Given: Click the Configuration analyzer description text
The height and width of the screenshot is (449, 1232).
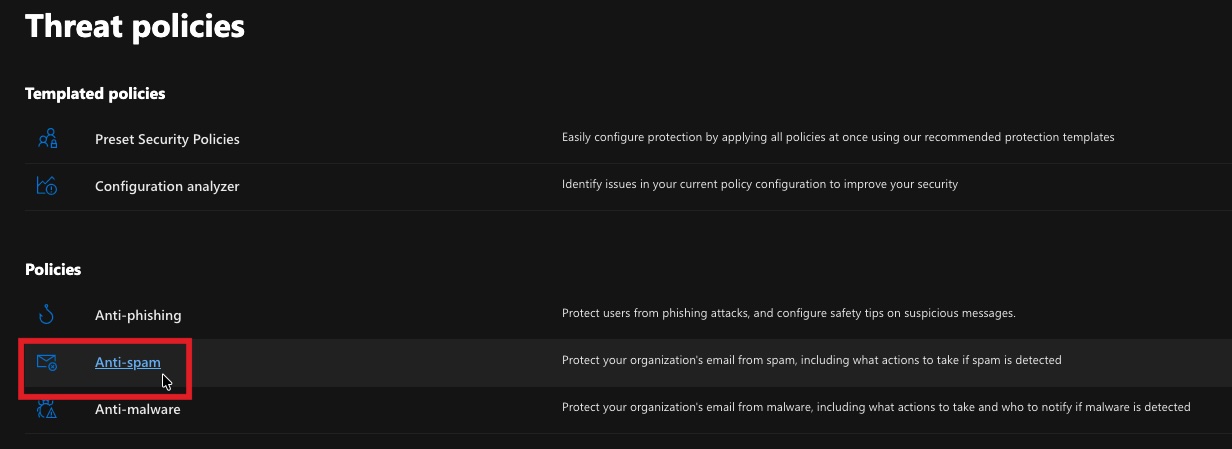Looking at the screenshot, I should click(759, 184).
